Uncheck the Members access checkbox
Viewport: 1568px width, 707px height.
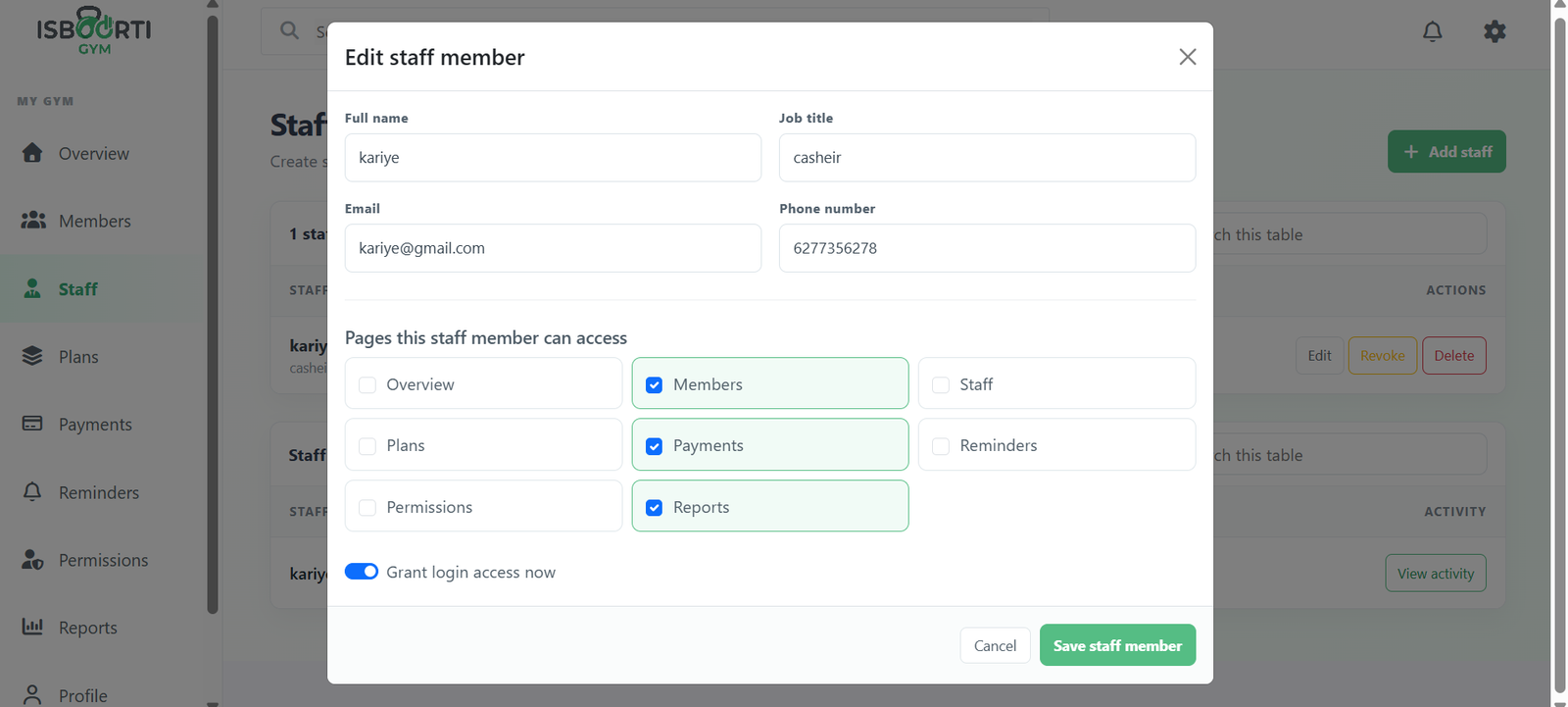(x=655, y=385)
